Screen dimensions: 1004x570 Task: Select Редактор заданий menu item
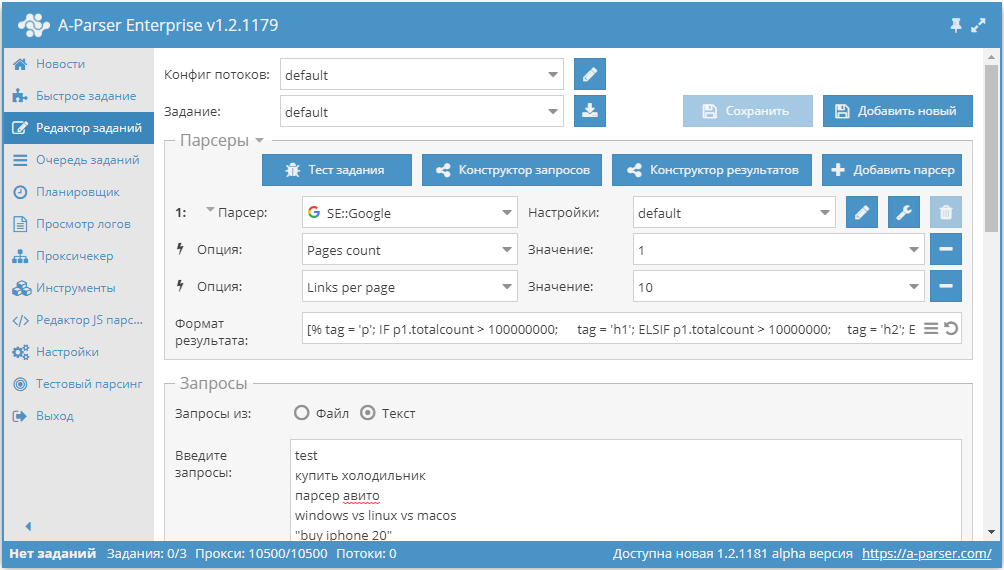(x=79, y=128)
